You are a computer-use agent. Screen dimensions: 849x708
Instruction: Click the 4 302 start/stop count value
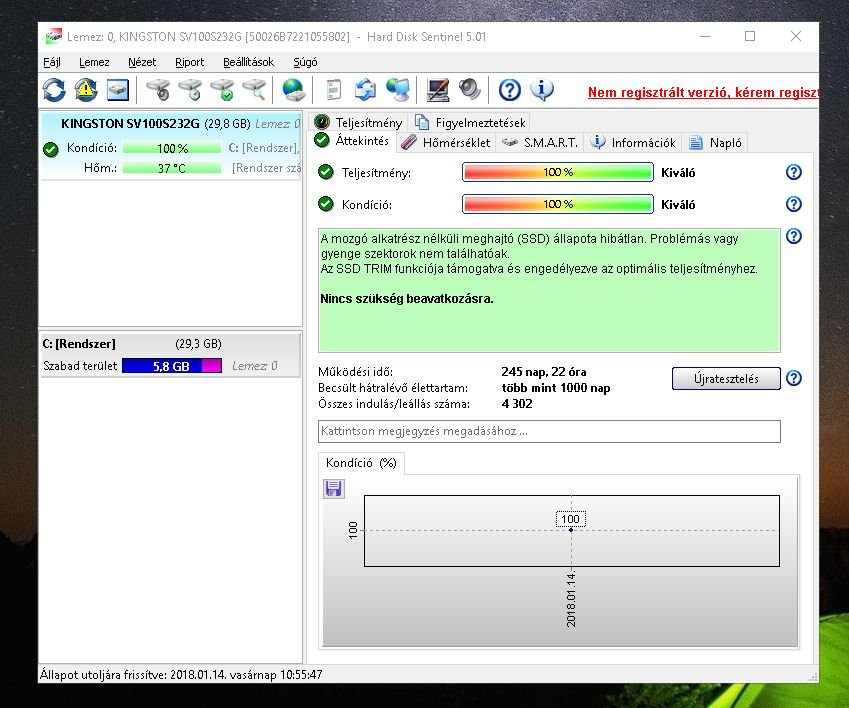coord(517,404)
